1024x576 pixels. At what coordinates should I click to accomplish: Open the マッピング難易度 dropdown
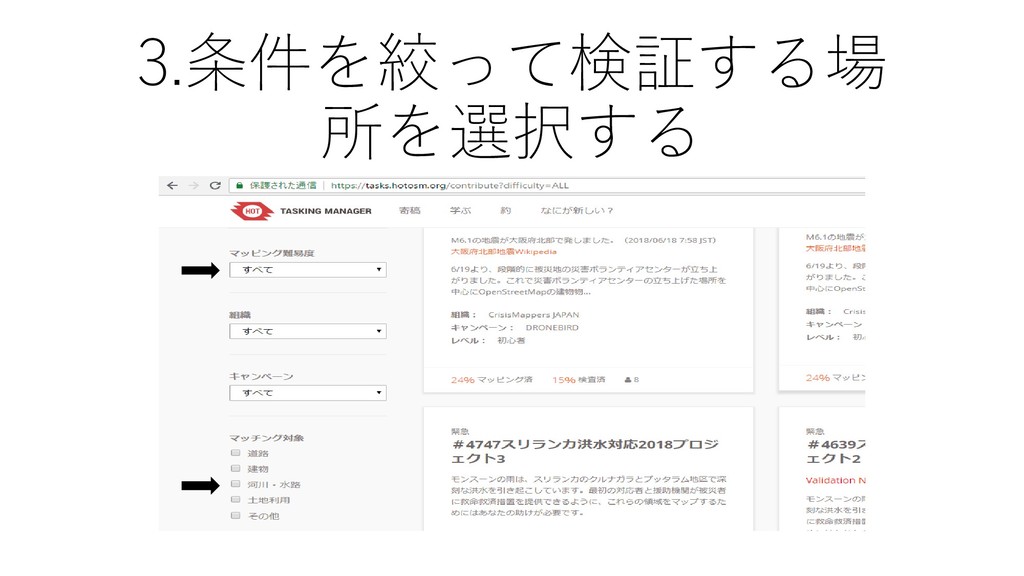(308, 270)
